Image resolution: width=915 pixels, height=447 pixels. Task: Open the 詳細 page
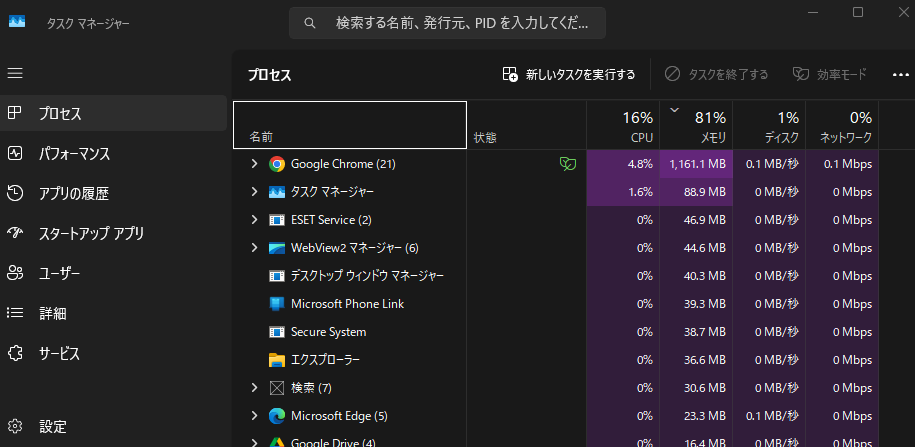[x=113, y=313]
